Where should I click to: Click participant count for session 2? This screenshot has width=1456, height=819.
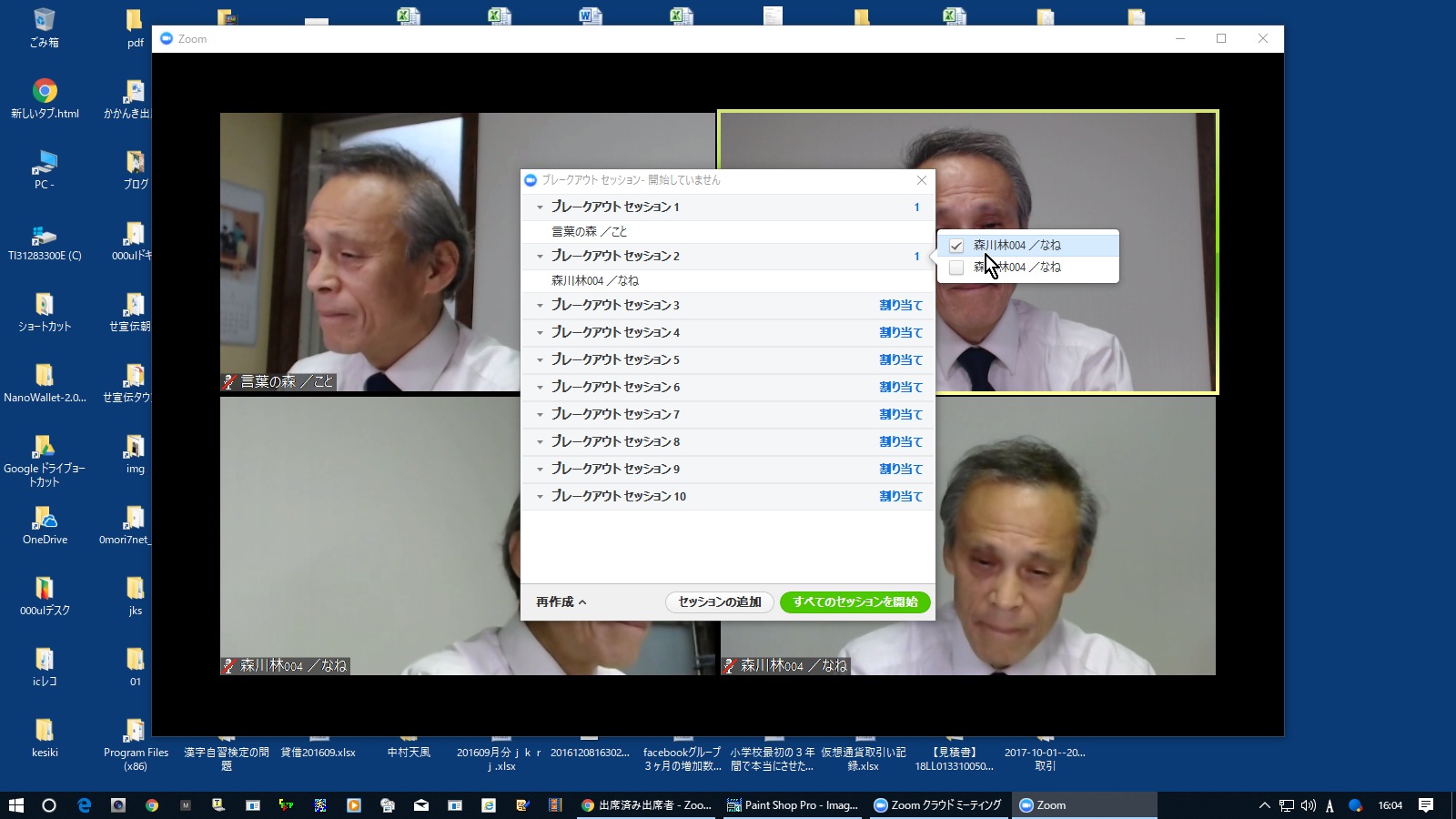[916, 257]
